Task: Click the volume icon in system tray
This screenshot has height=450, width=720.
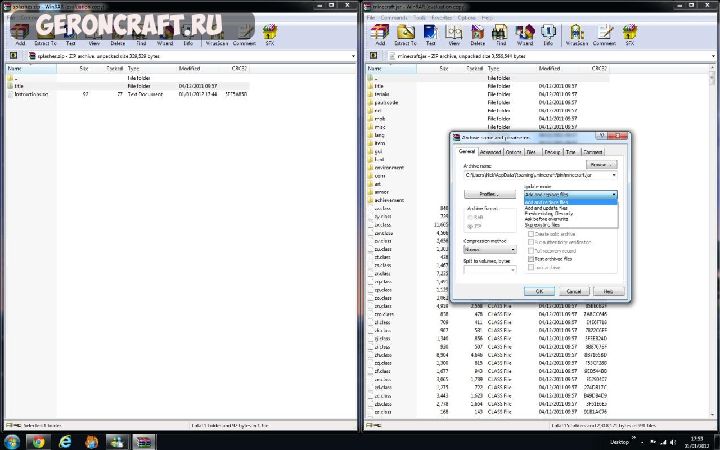Action: (673, 442)
